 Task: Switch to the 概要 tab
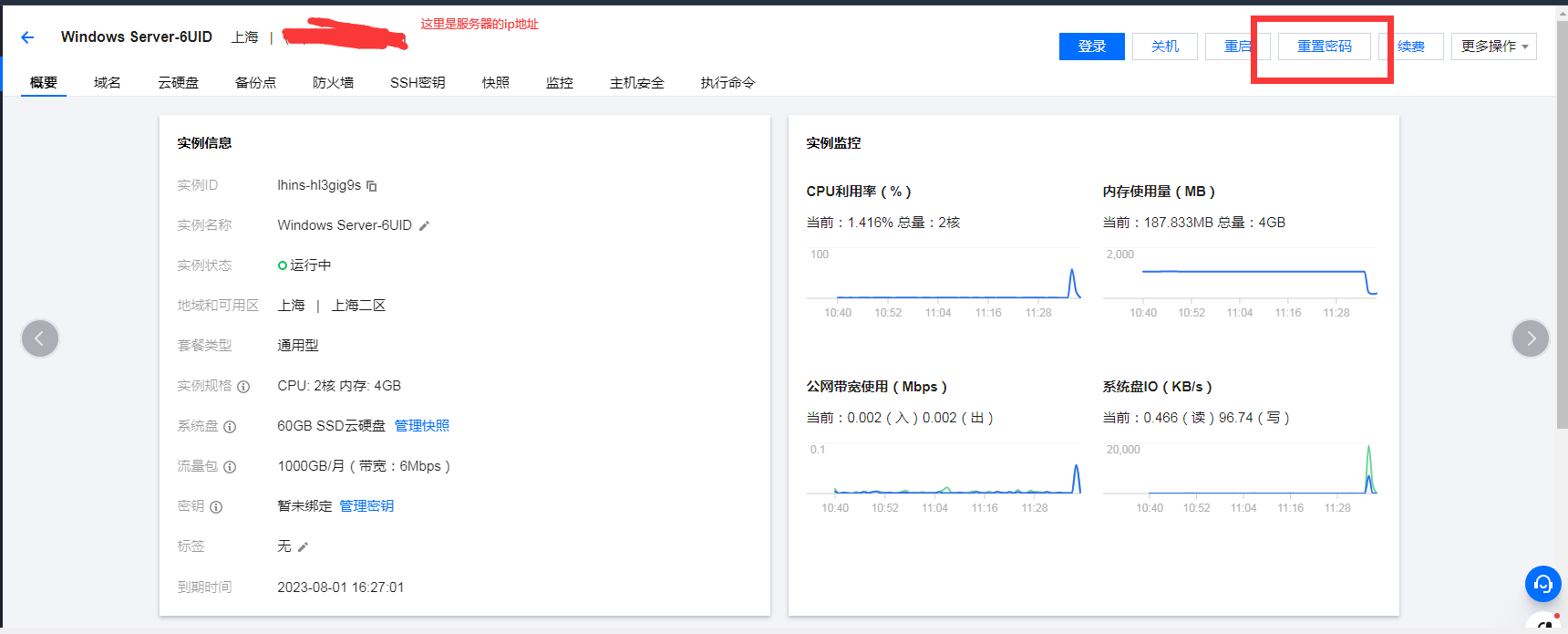click(x=44, y=83)
